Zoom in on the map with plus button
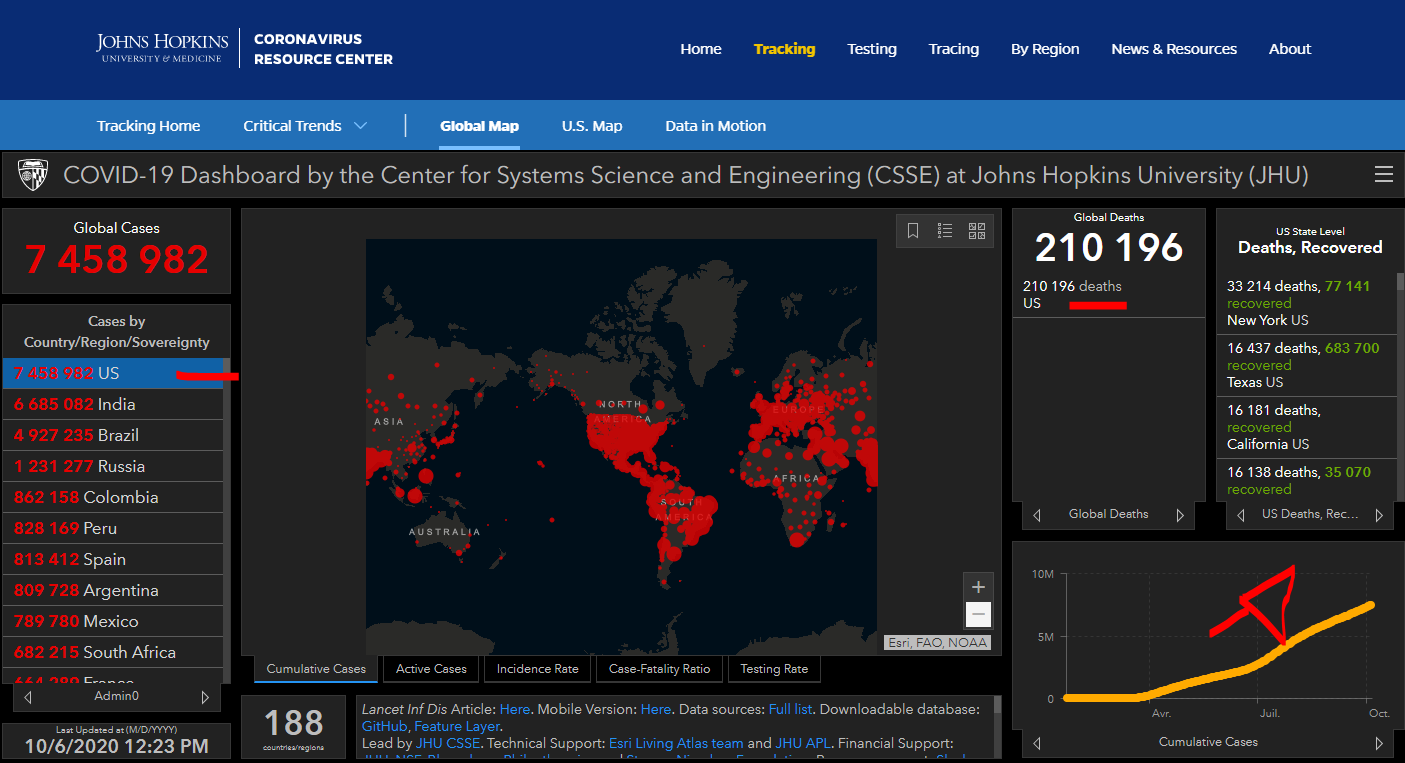 click(979, 587)
